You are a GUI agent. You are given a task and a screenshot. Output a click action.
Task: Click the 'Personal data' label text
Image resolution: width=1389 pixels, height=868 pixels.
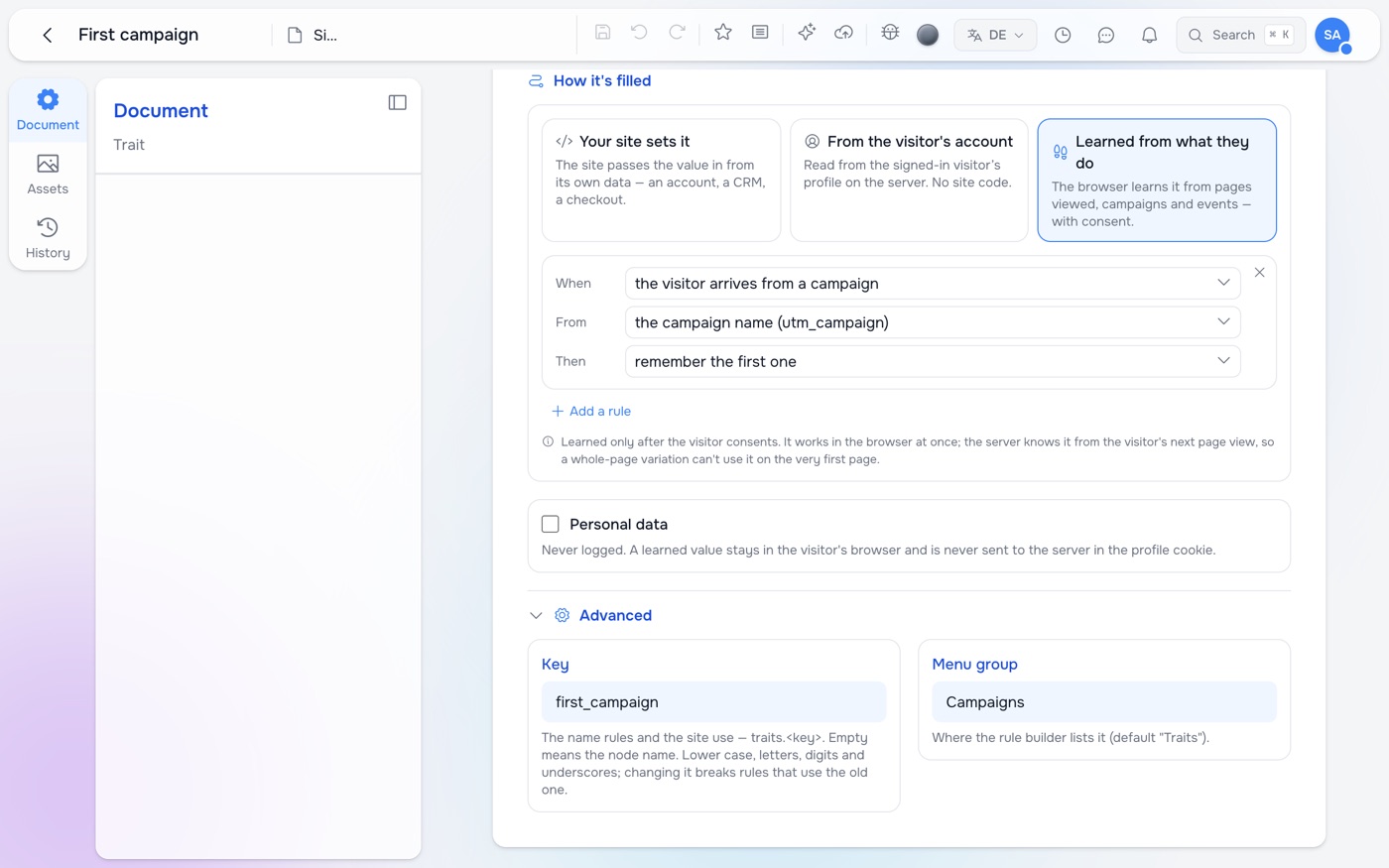click(618, 524)
